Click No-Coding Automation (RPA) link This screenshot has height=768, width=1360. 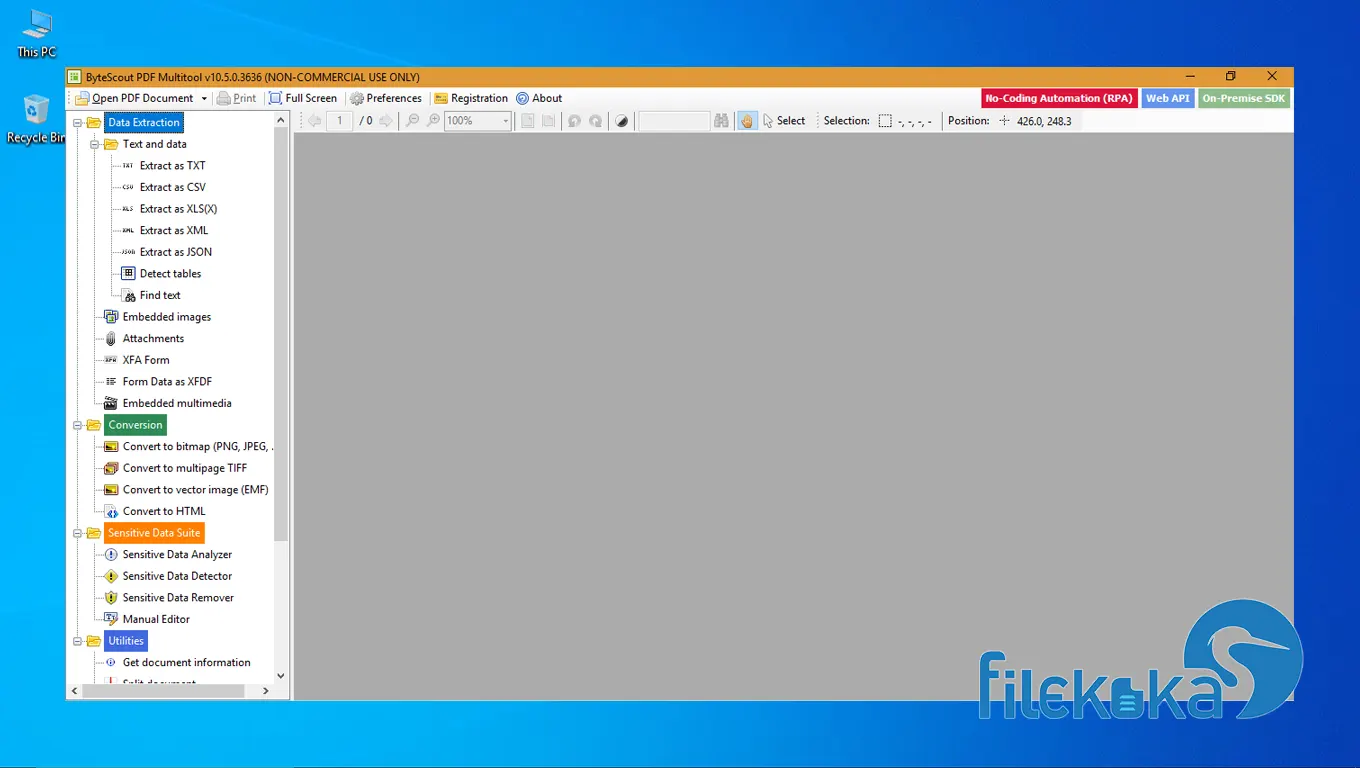(1059, 98)
